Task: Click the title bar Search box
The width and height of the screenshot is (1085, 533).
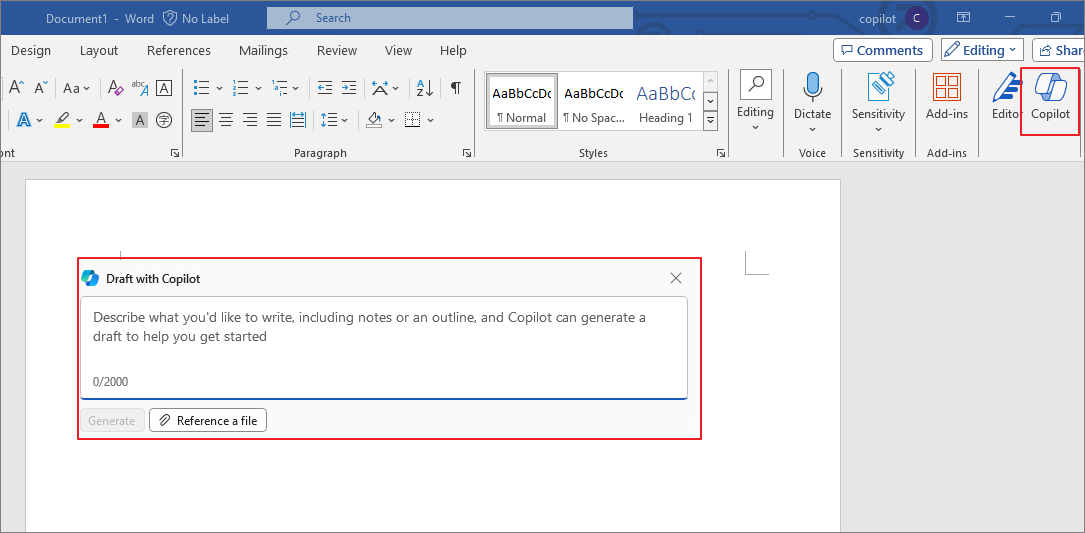Action: pos(450,18)
